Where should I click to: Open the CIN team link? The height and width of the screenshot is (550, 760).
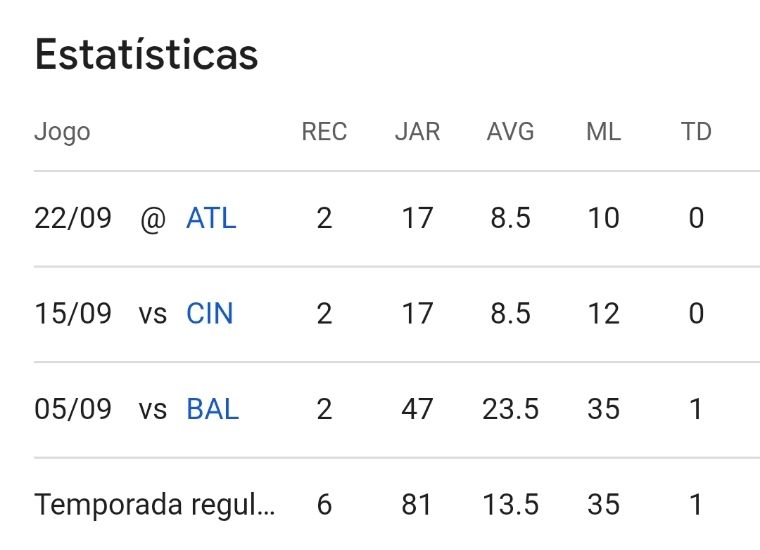coord(209,314)
